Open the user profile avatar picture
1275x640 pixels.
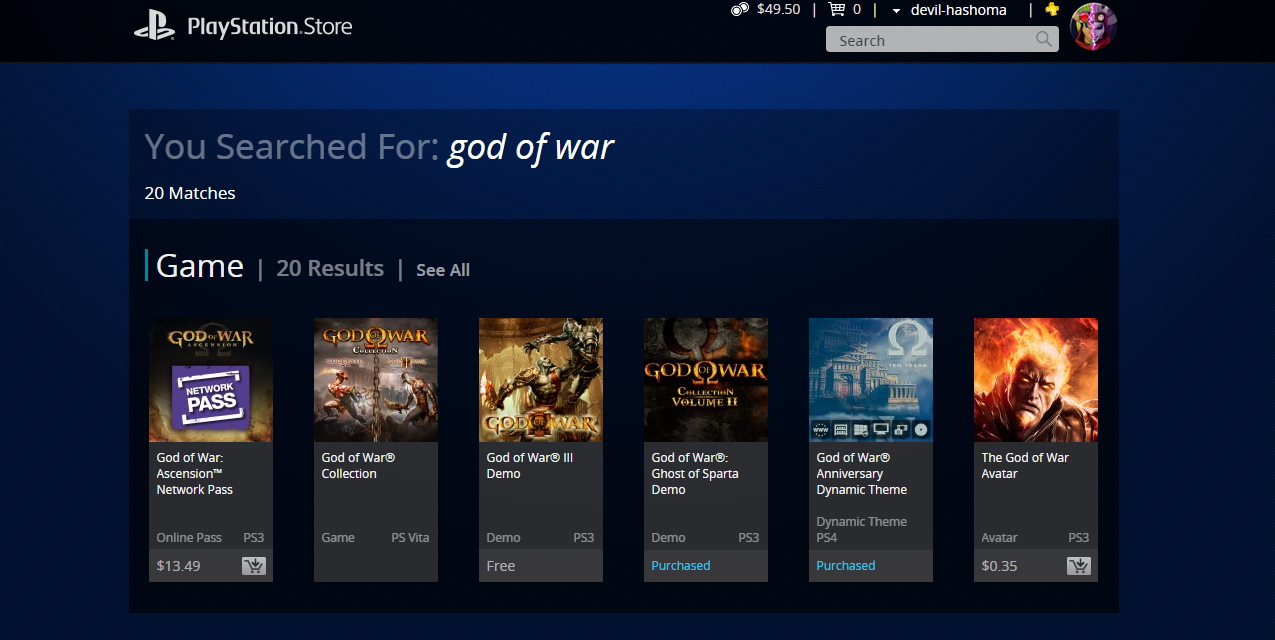click(1093, 27)
